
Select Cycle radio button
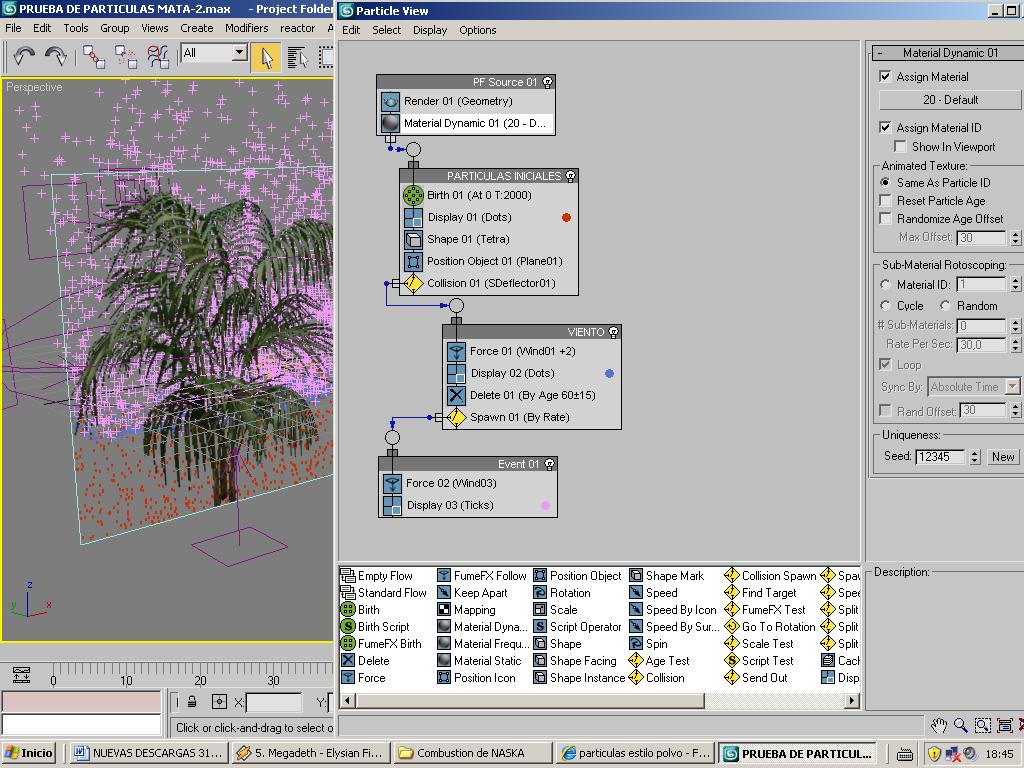tap(885, 305)
